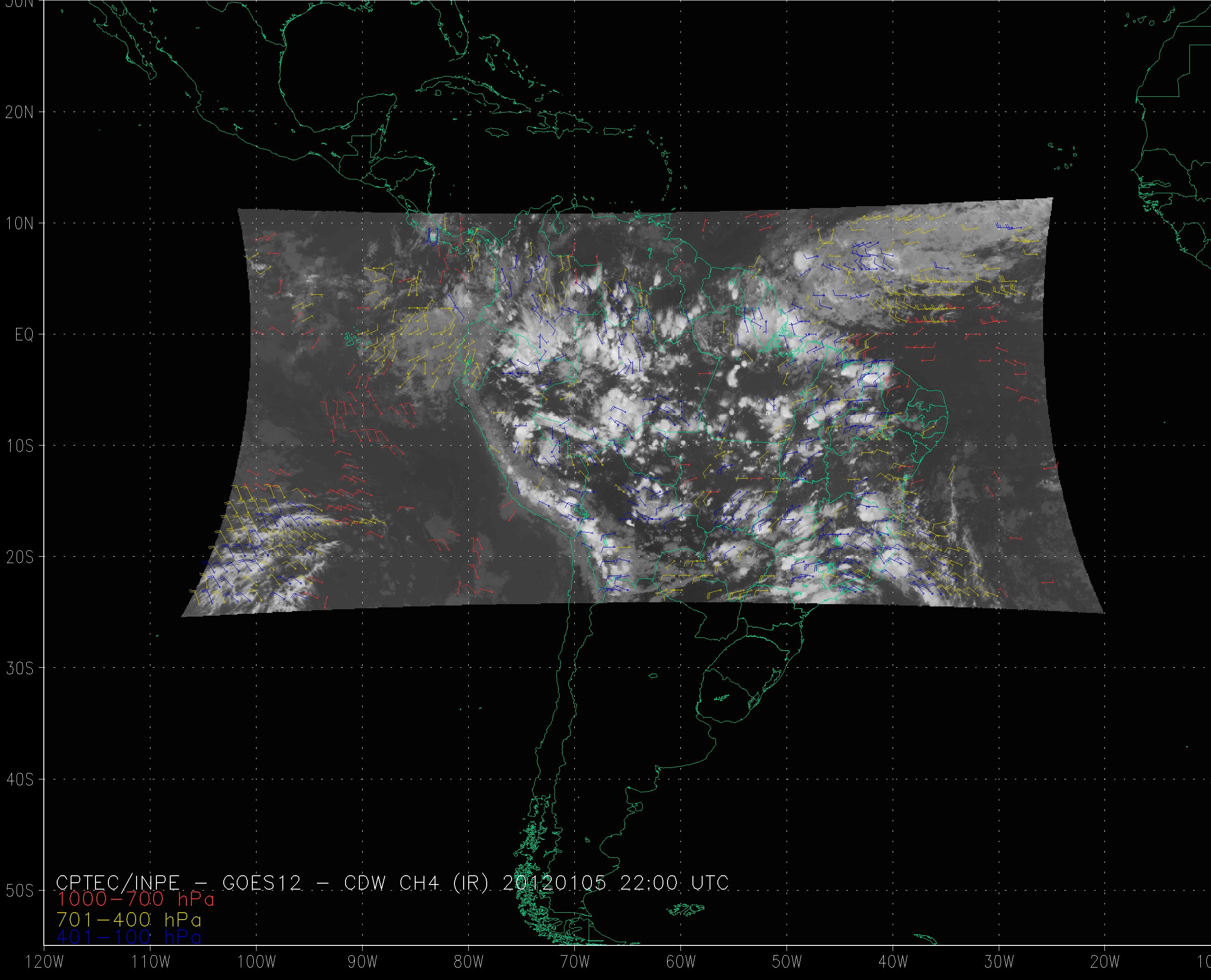Image resolution: width=1211 pixels, height=980 pixels.
Task: Click the 120W longitude label
Action: point(46,962)
